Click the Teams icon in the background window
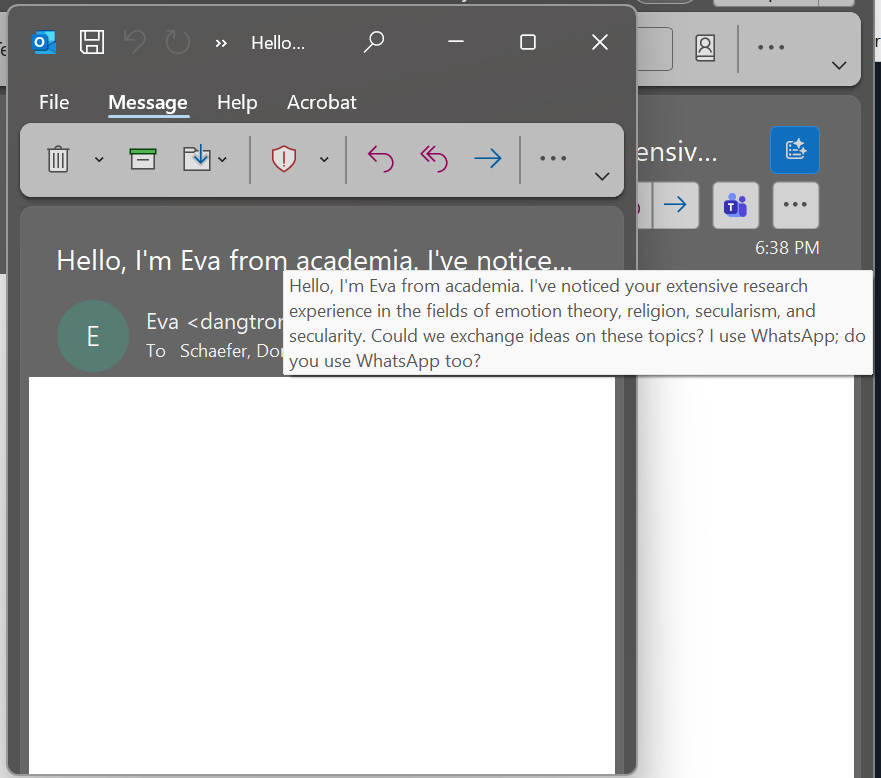The image size is (881, 778). click(x=736, y=205)
